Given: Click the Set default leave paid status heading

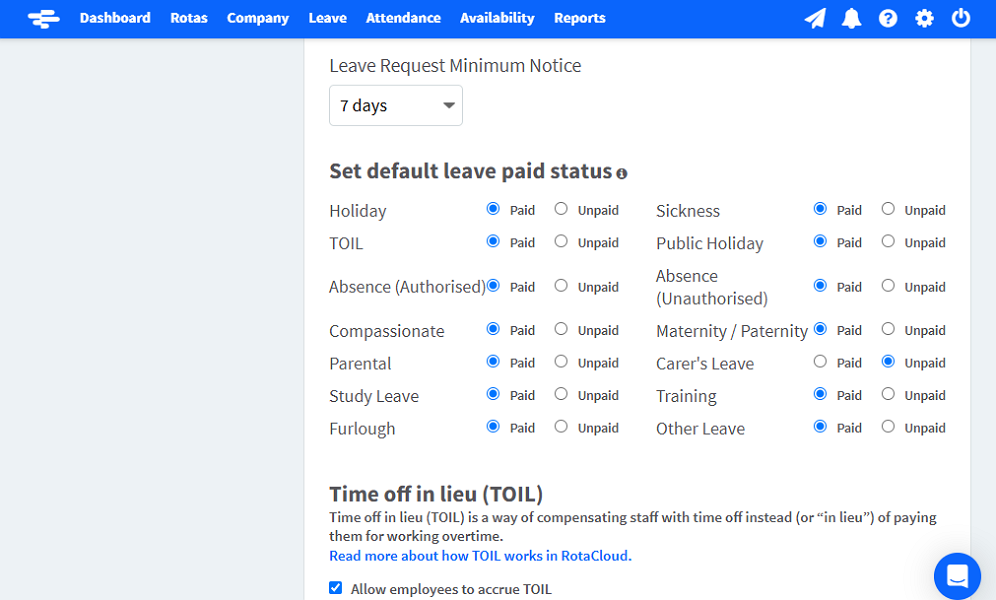Looking at the screenshot, I should point(471,171).
